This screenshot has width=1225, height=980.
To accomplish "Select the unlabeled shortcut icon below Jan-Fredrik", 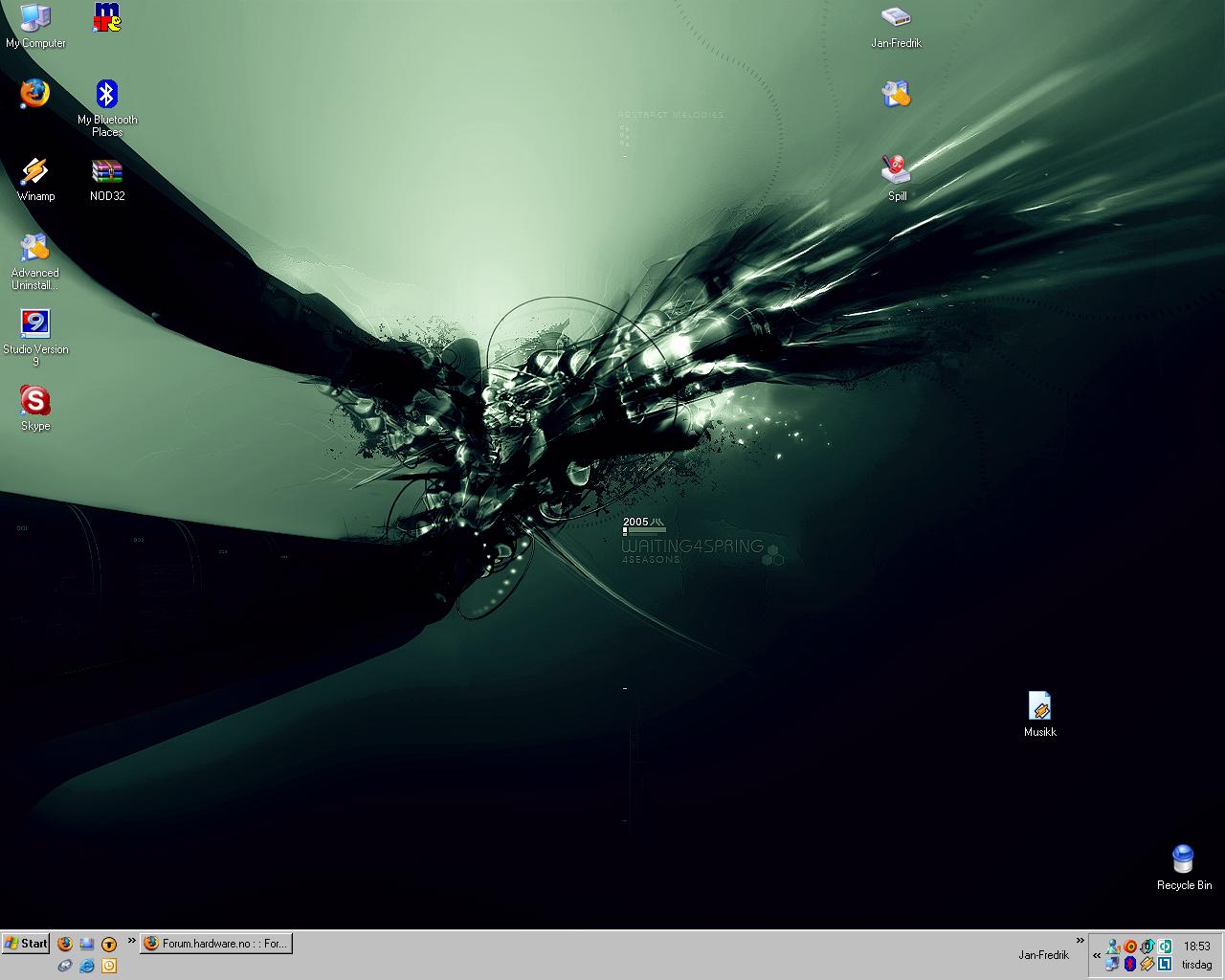I will tap(897, 94).
